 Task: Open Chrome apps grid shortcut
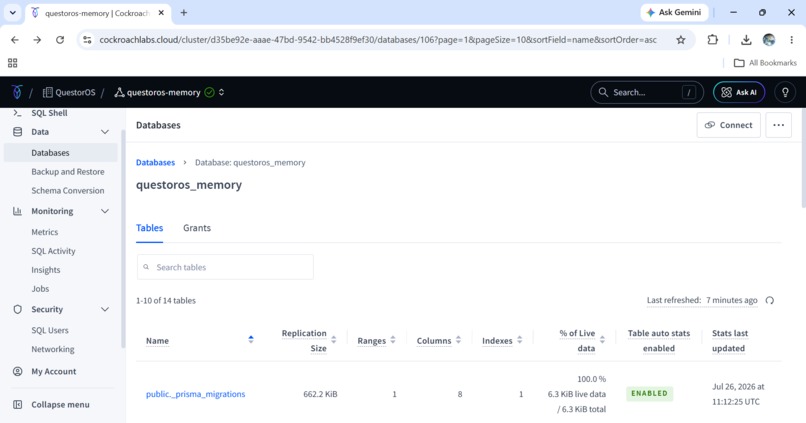(12, 63)
